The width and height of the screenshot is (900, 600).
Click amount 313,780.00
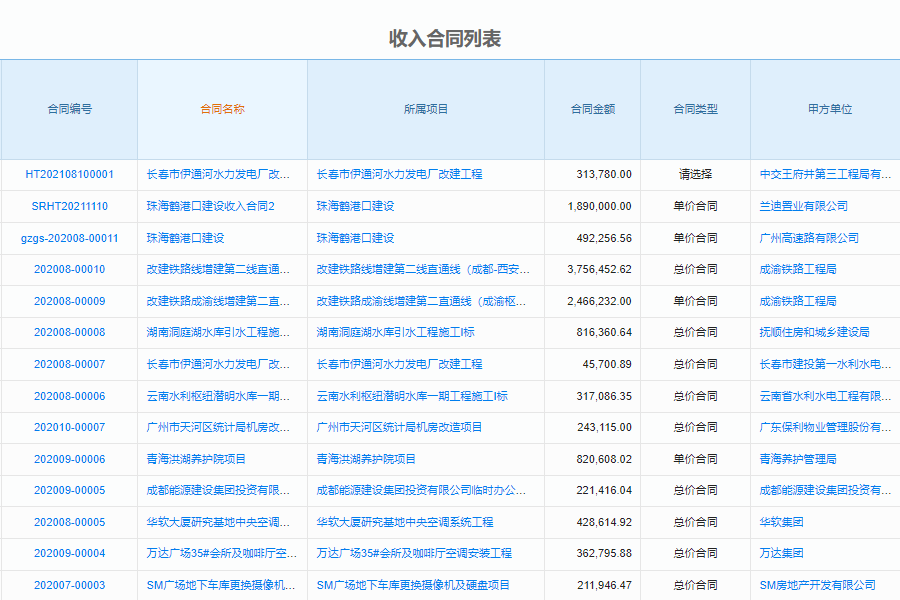604,175
